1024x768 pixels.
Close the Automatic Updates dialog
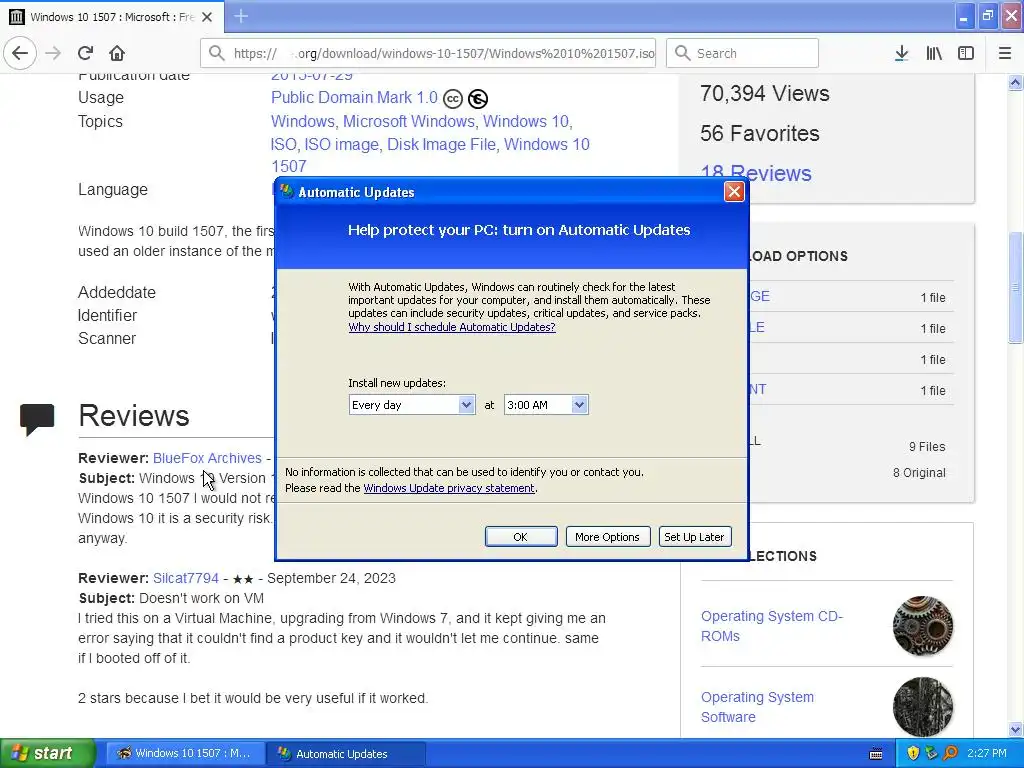pyautogui.click(x=734, y=191)
